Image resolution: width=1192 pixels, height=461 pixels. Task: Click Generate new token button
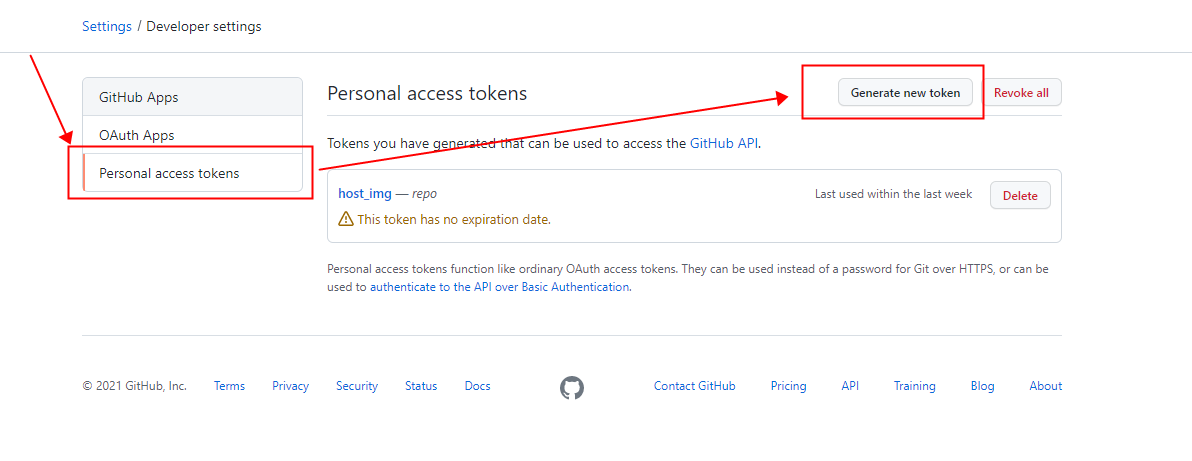pyautogui.click(x=905, y=93)
